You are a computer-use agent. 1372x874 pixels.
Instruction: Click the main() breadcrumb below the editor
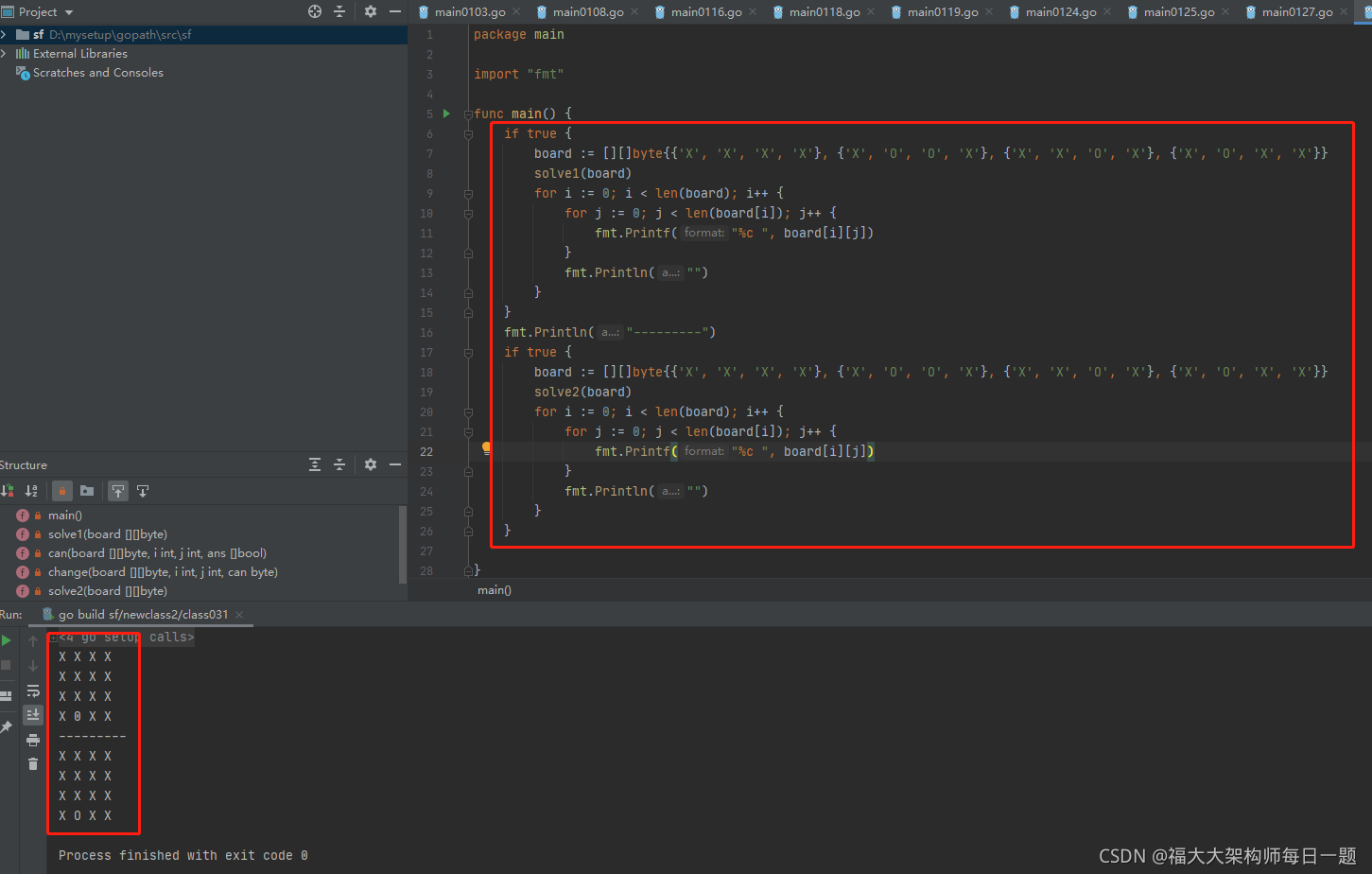point(495,590)
